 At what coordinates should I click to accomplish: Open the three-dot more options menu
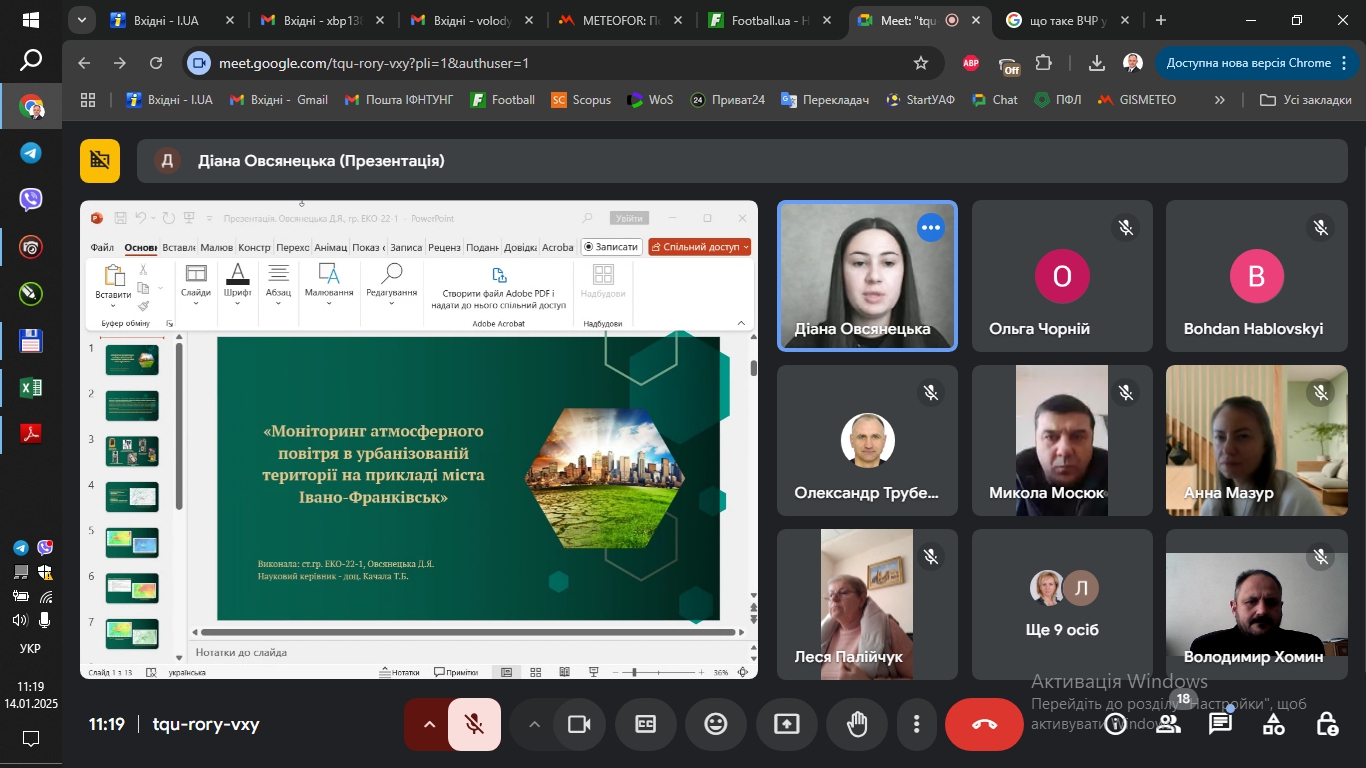click(x=916, y=724)
